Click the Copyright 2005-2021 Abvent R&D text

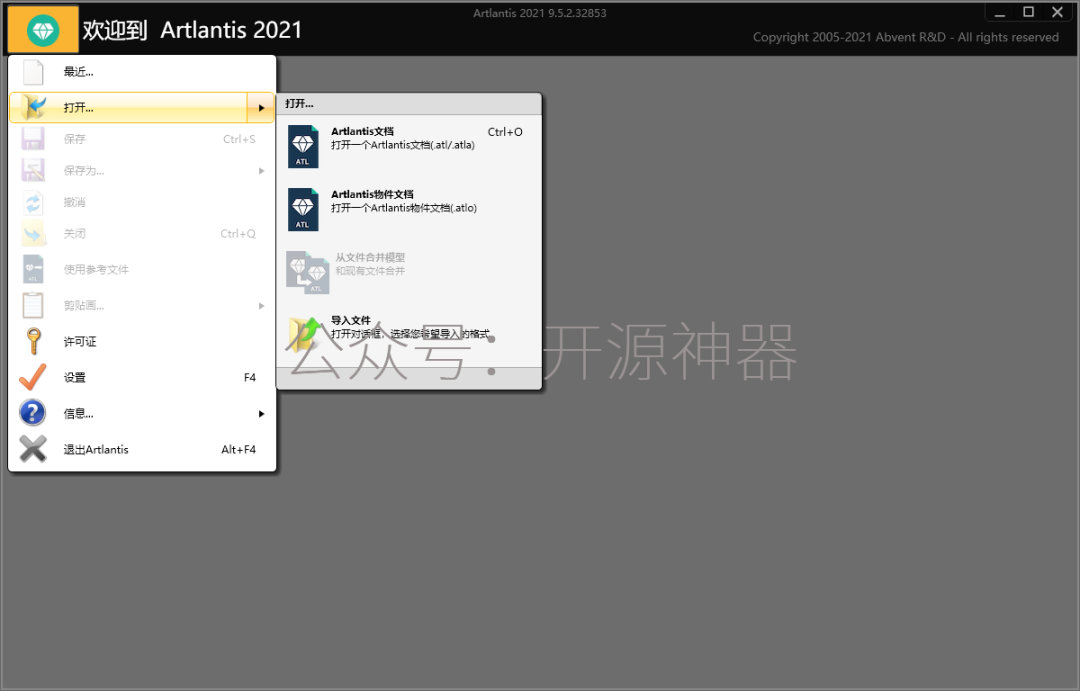(906, 37)
